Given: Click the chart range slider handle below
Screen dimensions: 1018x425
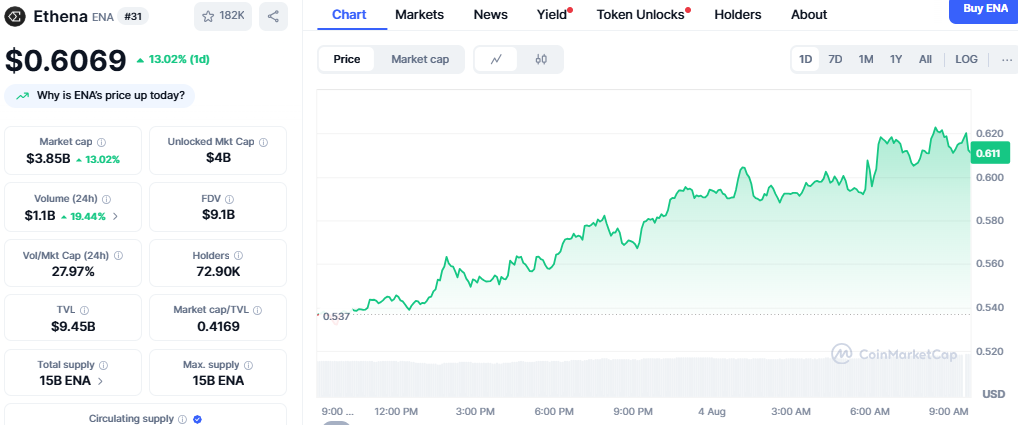Looking at the screenshot, I should (336, 422).
